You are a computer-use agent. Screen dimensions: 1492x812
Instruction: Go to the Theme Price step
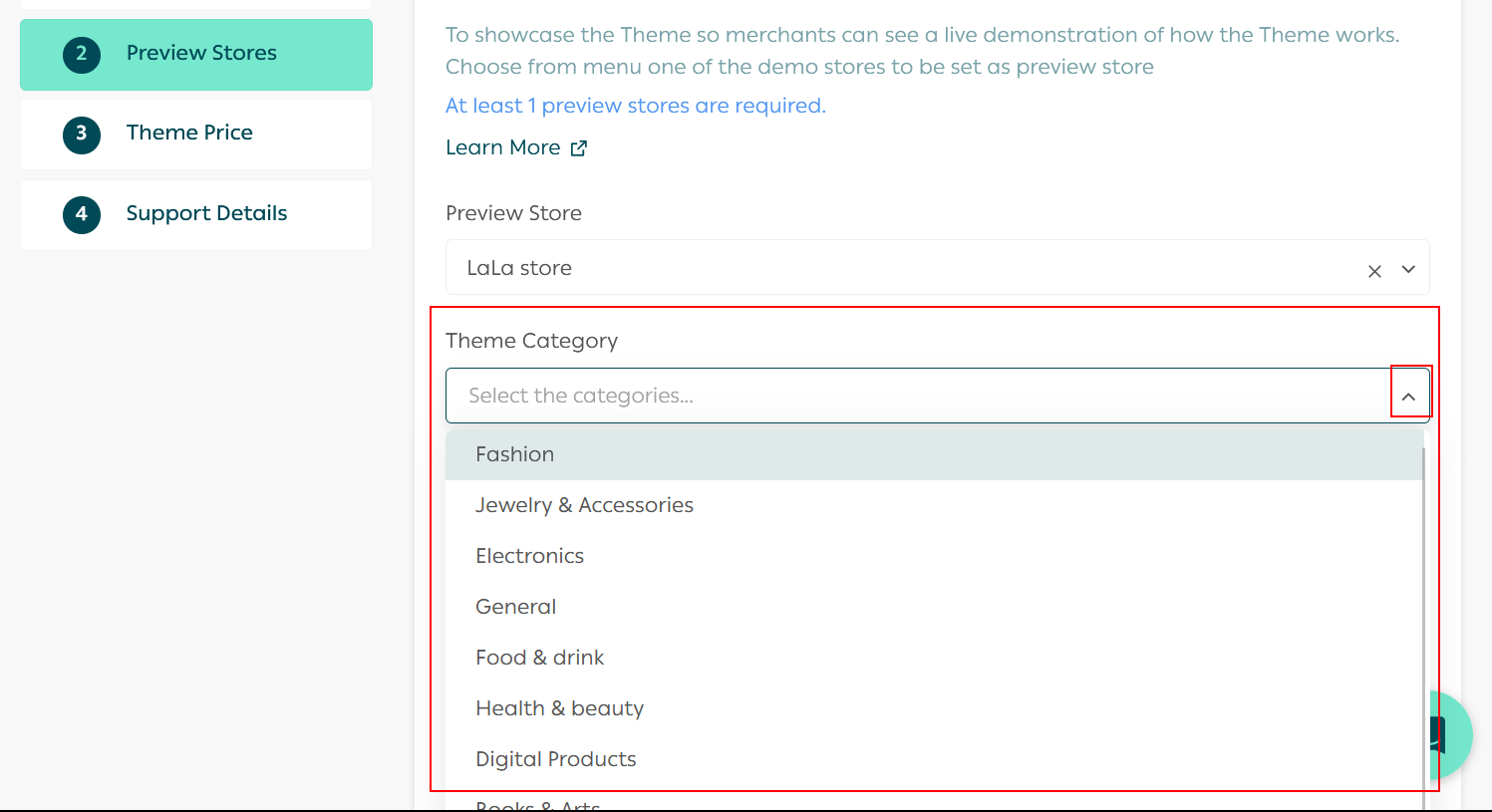click(x=189, y=133)
